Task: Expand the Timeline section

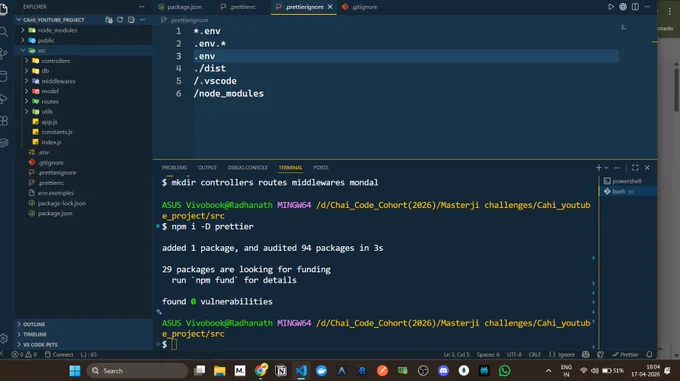Action: 83,334
